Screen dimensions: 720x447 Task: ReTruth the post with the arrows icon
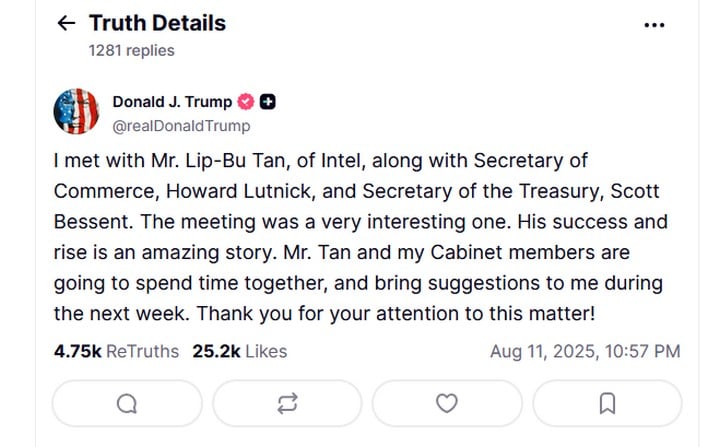tap(287, 403)
